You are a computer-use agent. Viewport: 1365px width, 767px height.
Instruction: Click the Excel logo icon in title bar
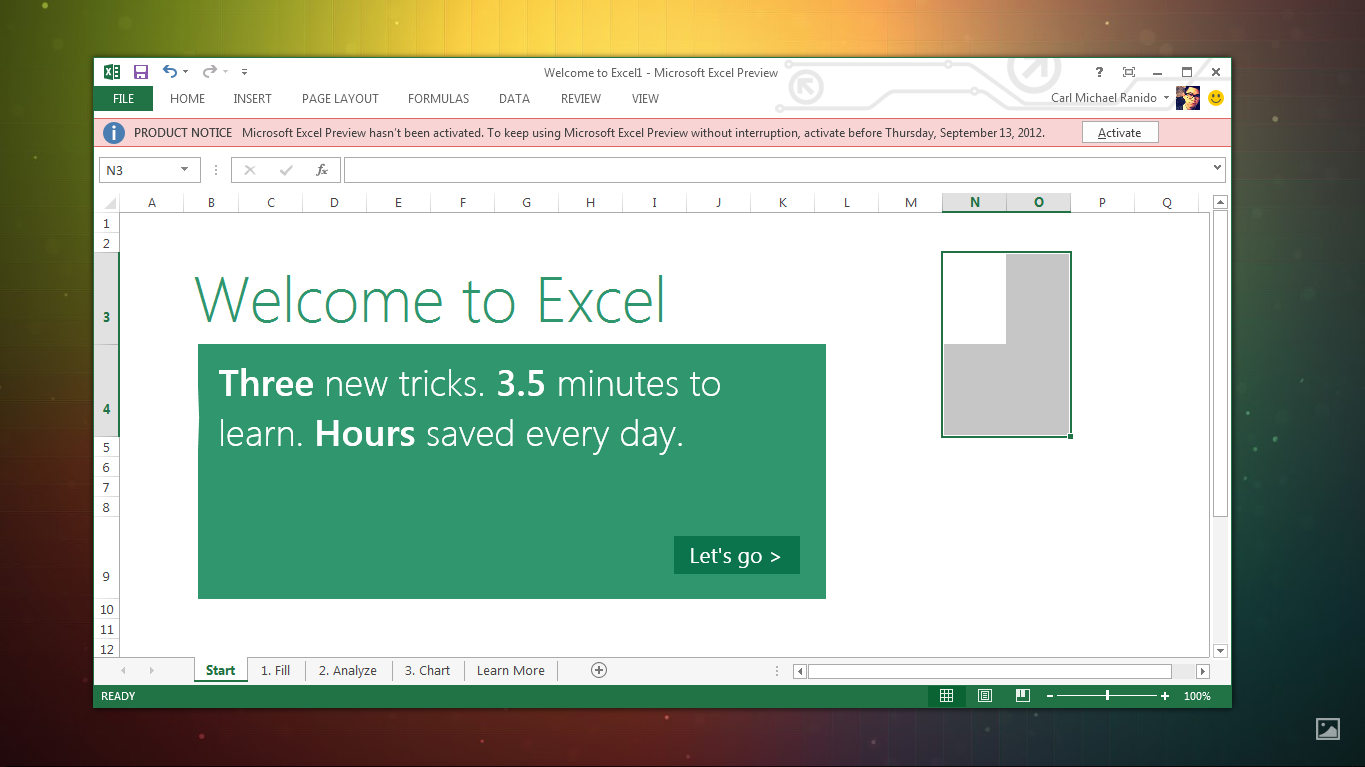point(112,72)
